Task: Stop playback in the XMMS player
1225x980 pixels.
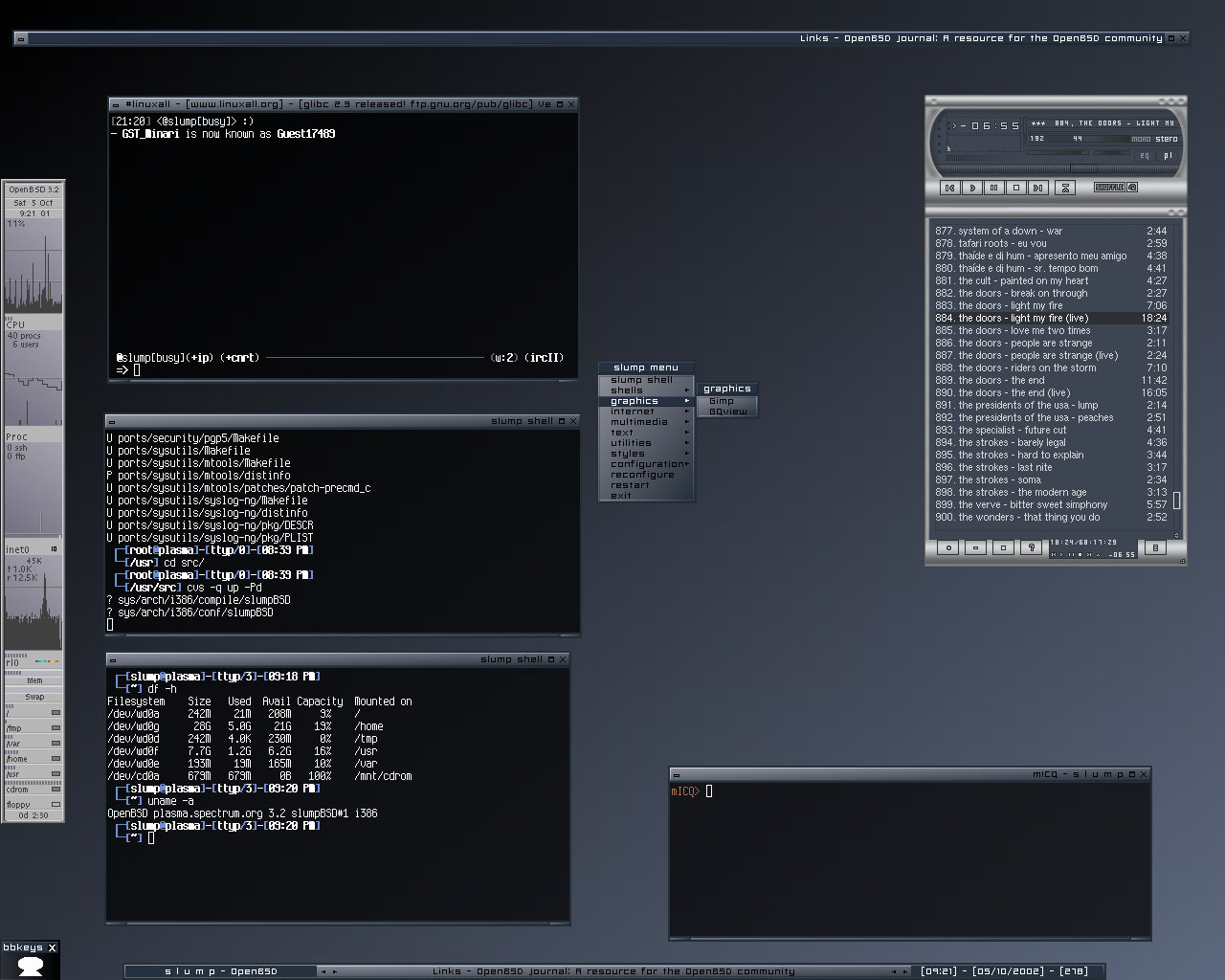Action: tap(1016, 188)
